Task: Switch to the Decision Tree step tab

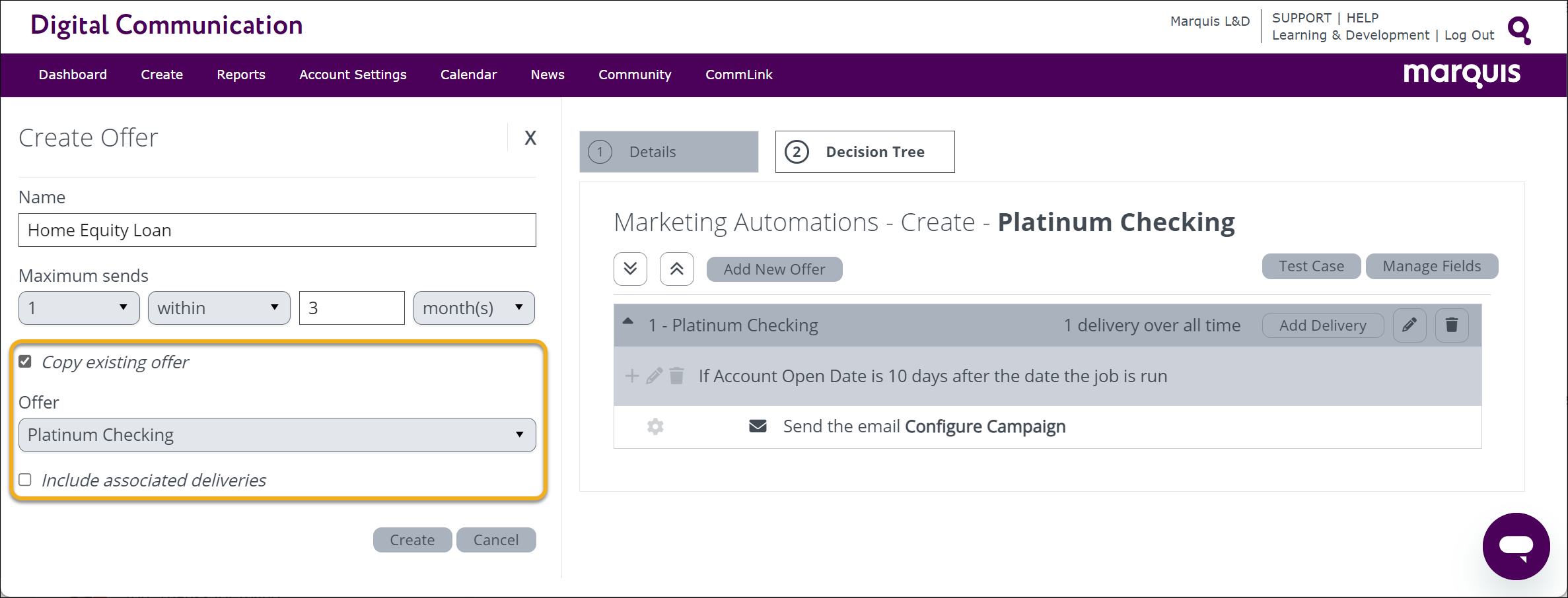Action: (x=865, y=152)
